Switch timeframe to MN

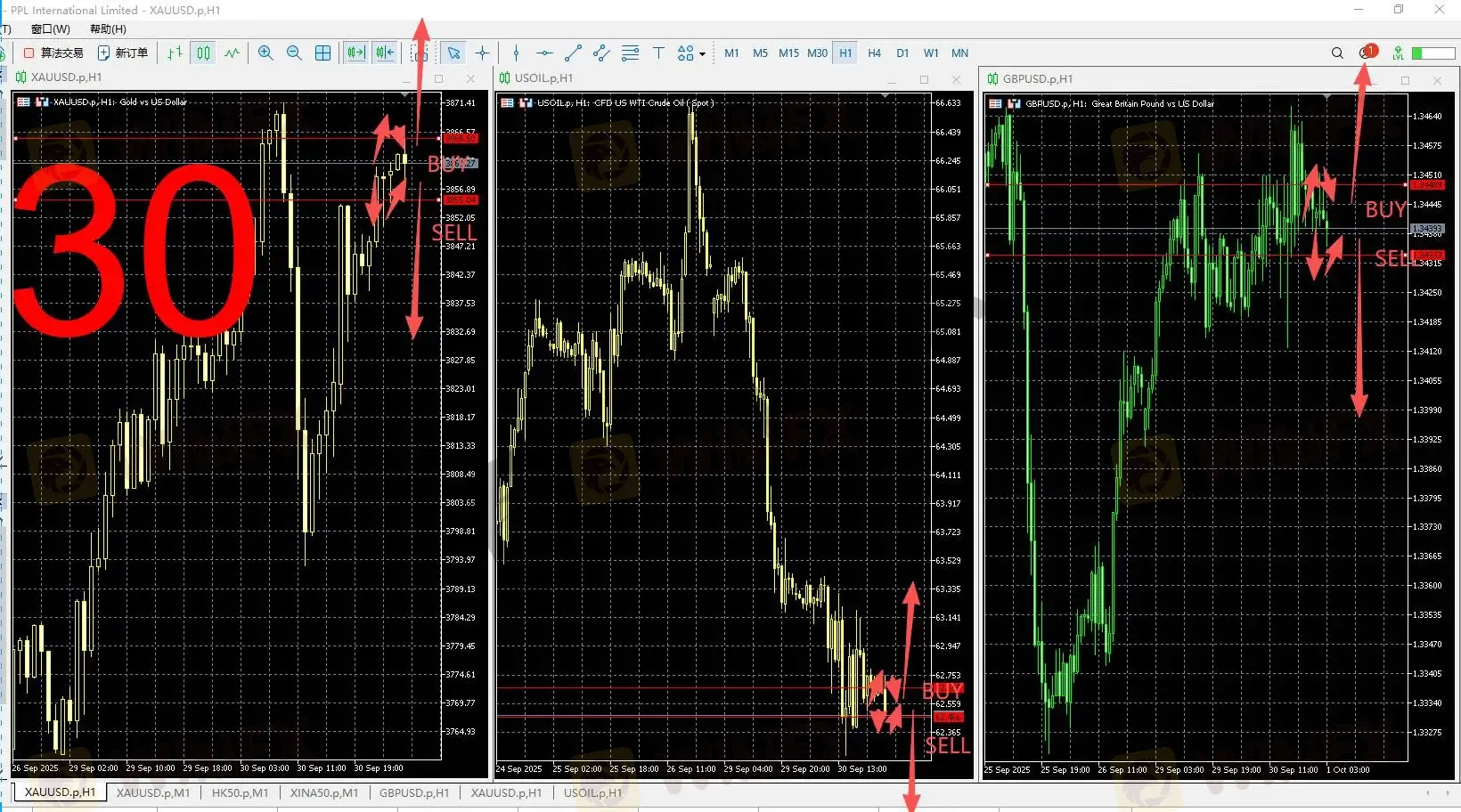click(x=959, y=53)
